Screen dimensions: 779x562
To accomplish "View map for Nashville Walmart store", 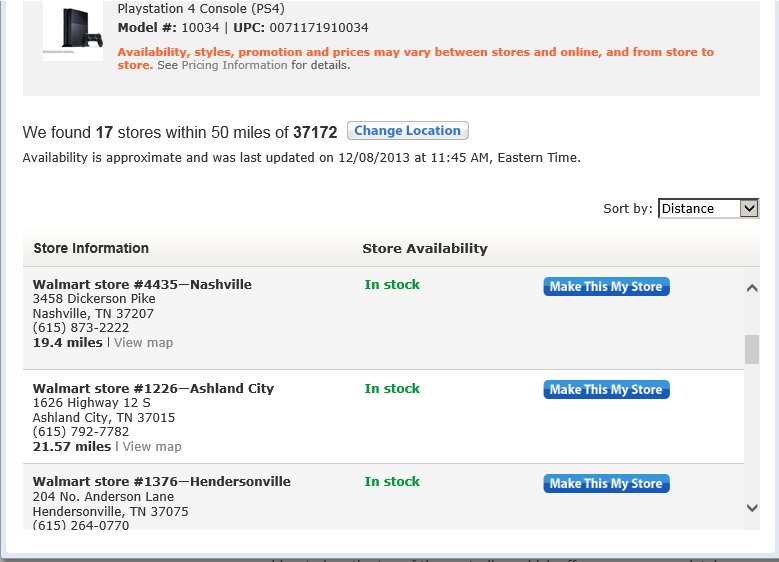I will (144, 343).
